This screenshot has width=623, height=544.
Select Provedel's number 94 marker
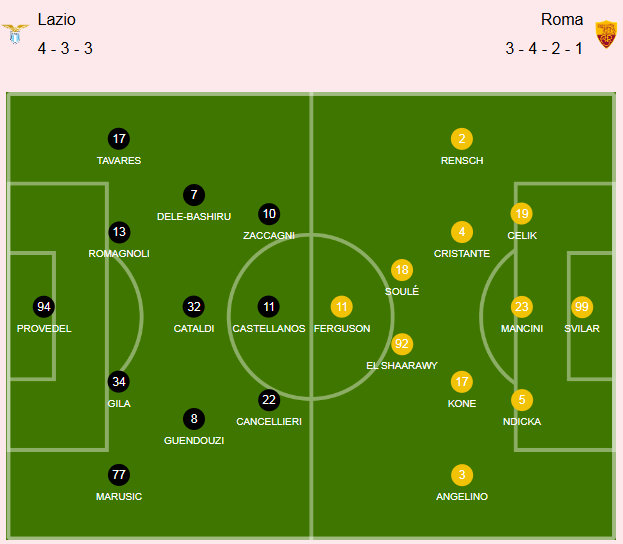[44, 307]
